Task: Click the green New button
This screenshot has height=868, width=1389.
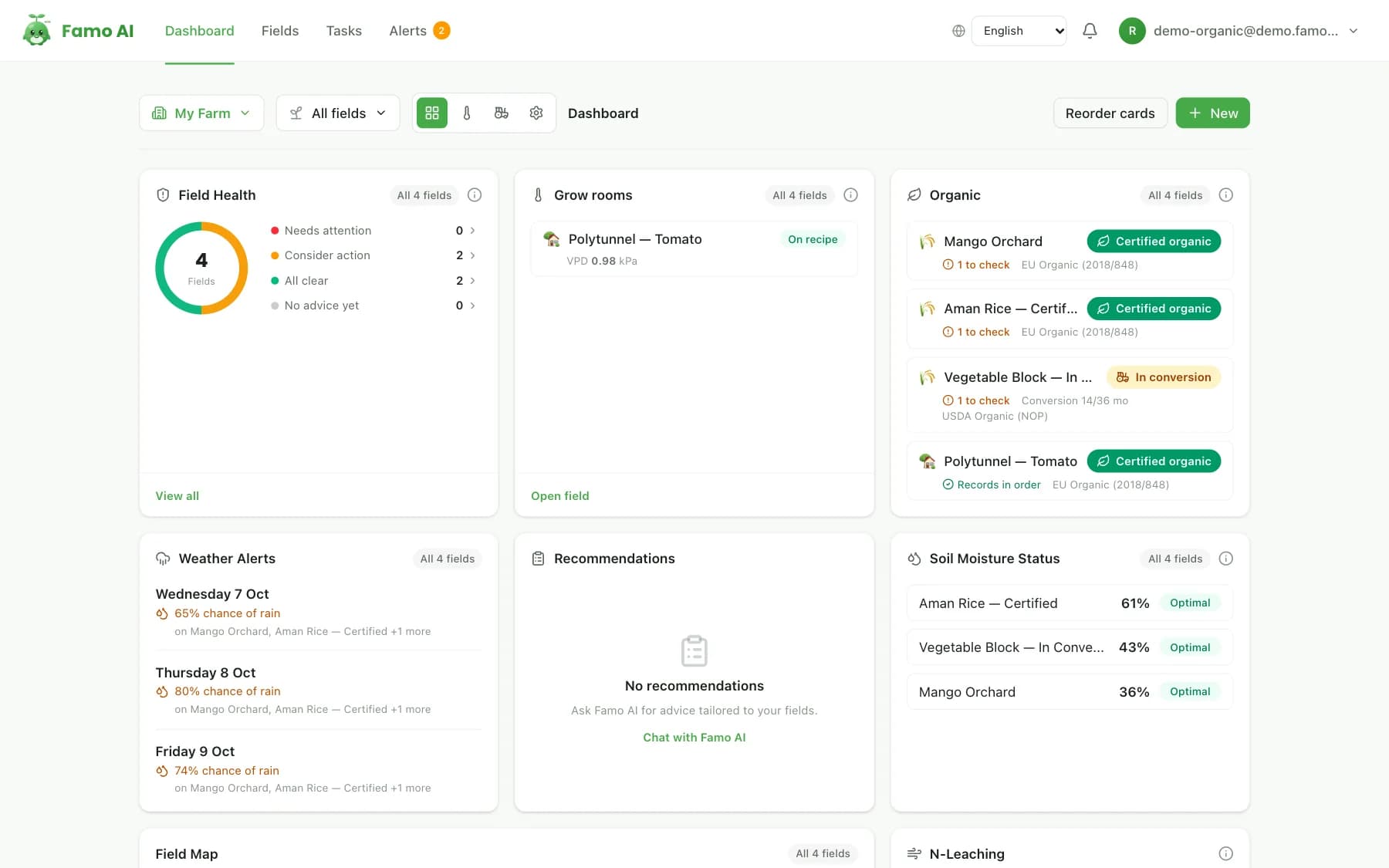Action: [x=1212, y=113]
